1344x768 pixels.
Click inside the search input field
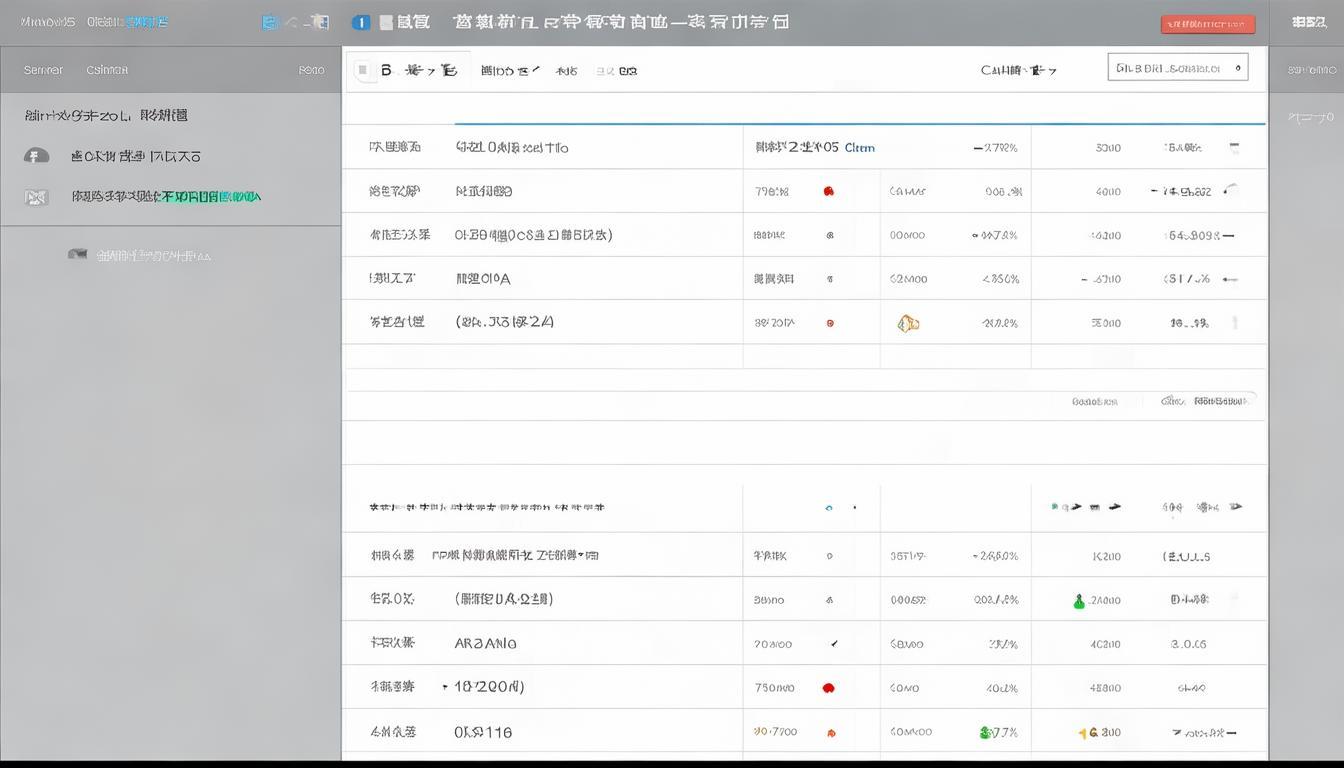(1170, 66)
